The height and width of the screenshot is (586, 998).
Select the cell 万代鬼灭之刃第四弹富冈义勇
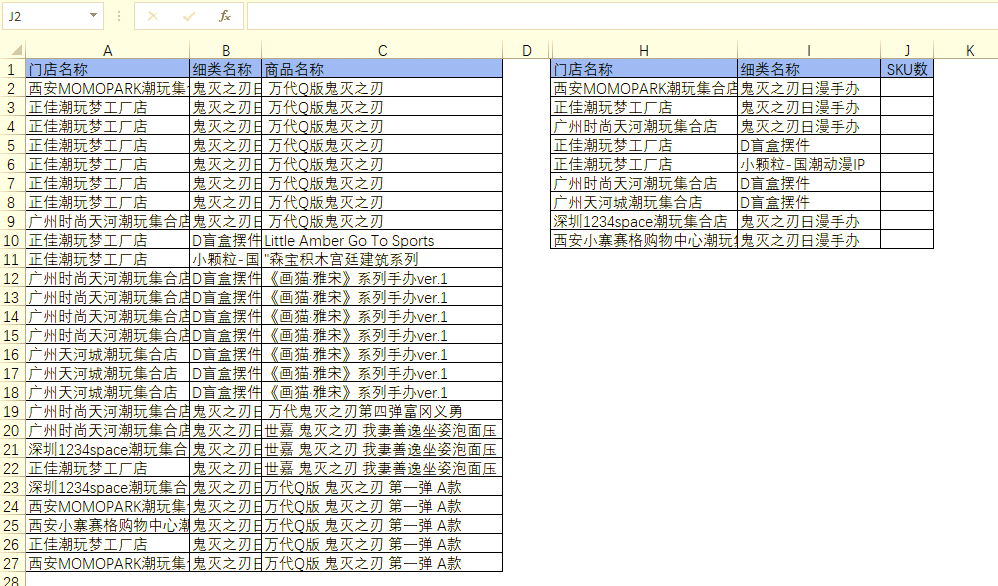[x=382, y=412]
